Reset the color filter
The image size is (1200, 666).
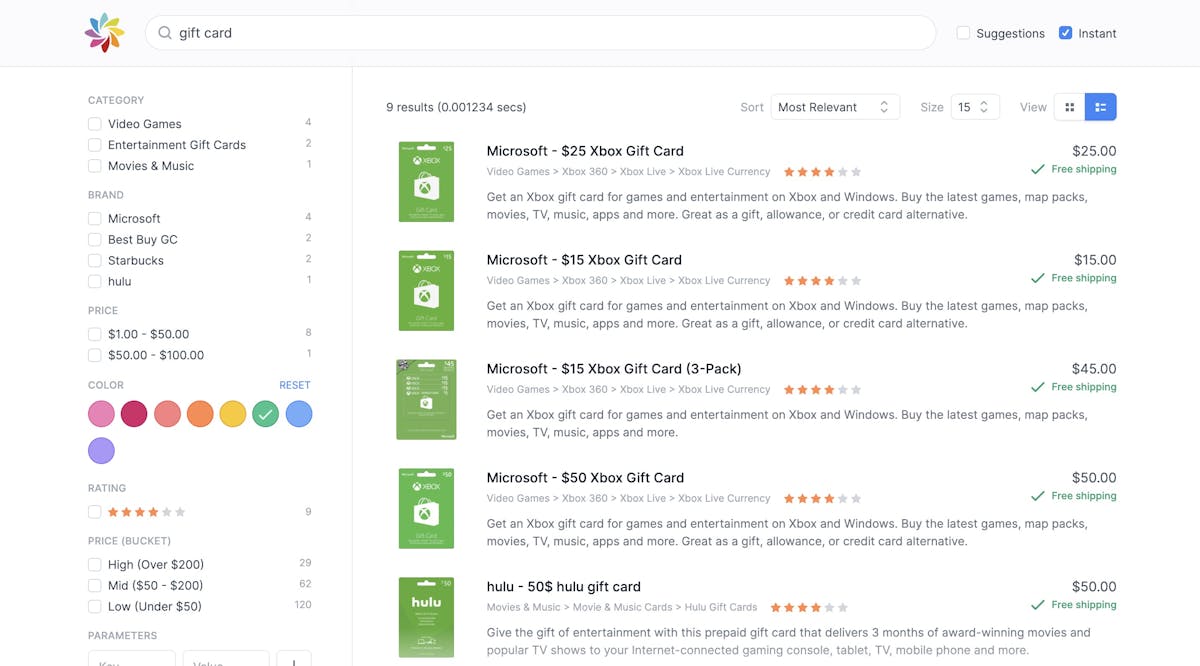pyautogui.click(x=295, y=385)
